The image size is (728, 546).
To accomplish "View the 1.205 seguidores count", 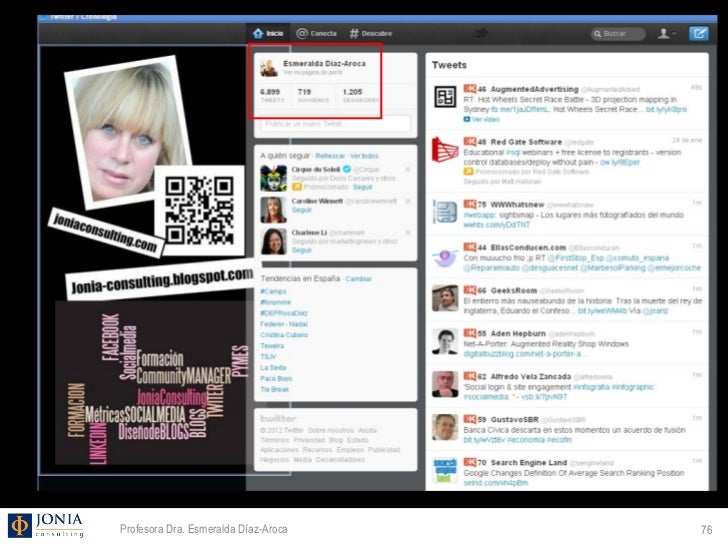I will (x=361, y=95).
